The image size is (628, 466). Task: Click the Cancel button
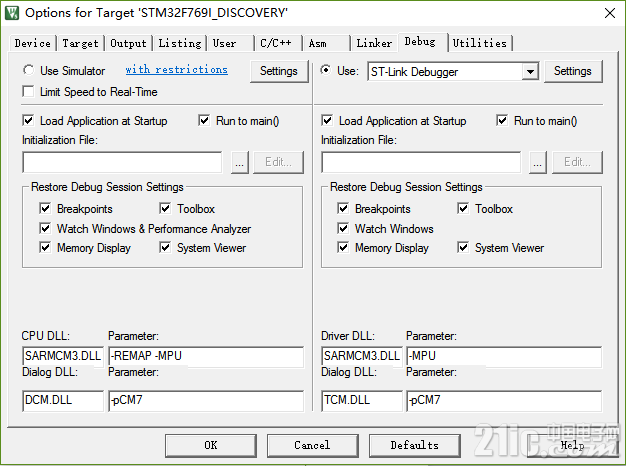click(x=312, y=446)
